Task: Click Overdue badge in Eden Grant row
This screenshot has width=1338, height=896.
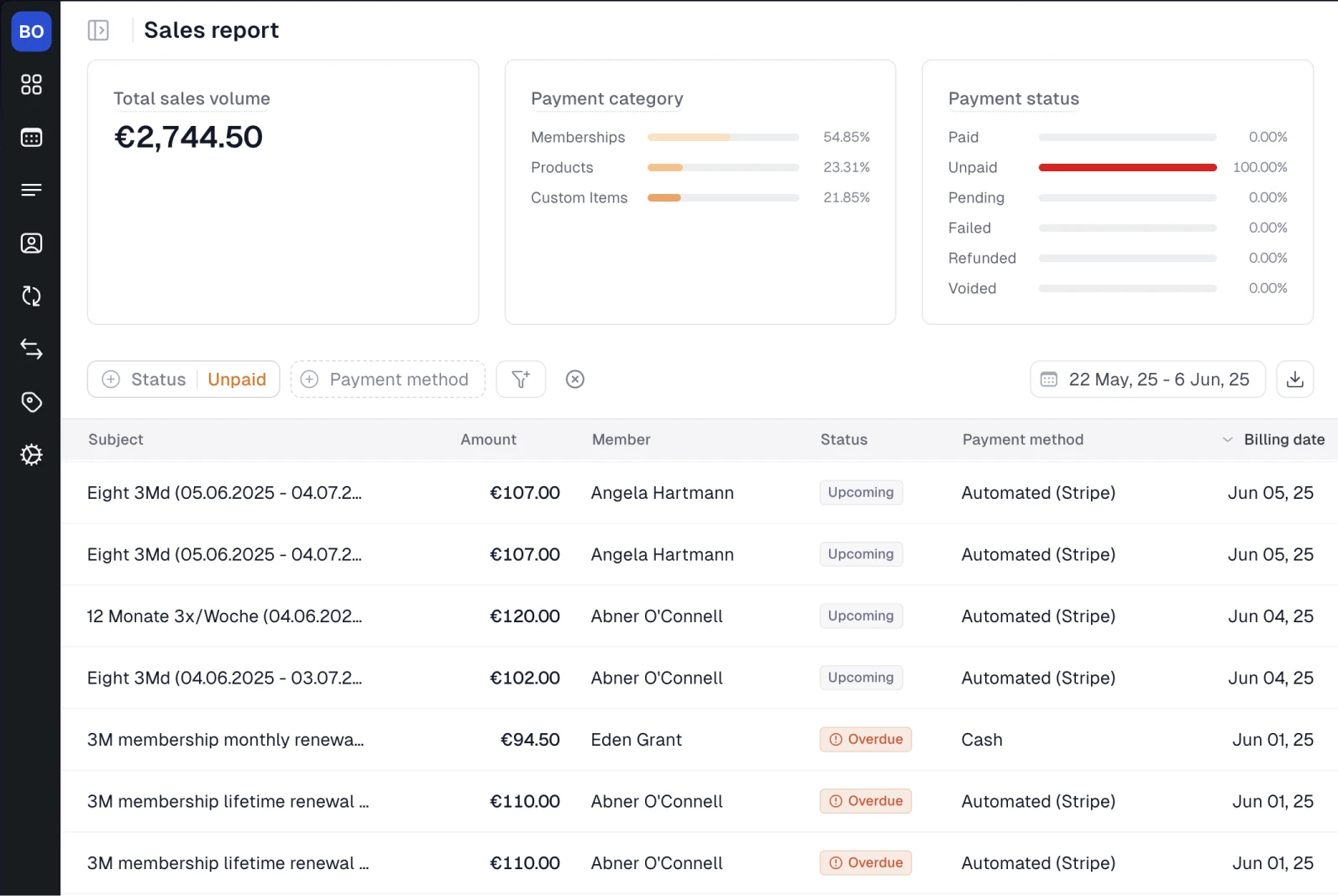Action: click(866, 740)
